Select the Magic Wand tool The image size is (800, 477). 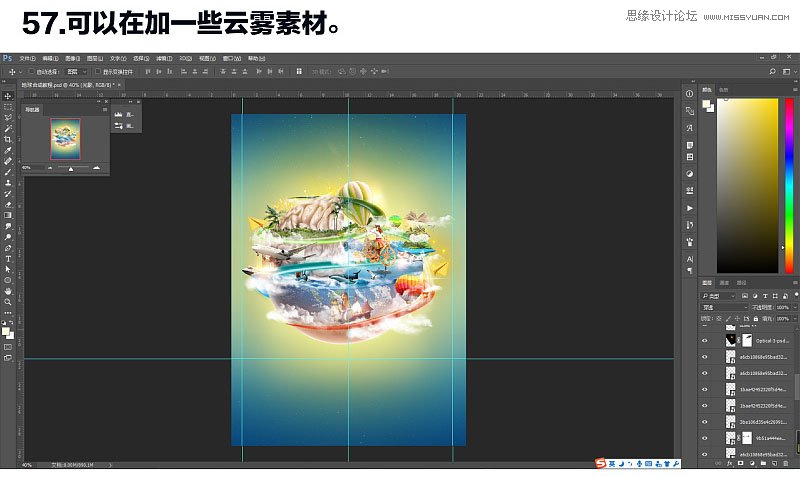8,129
